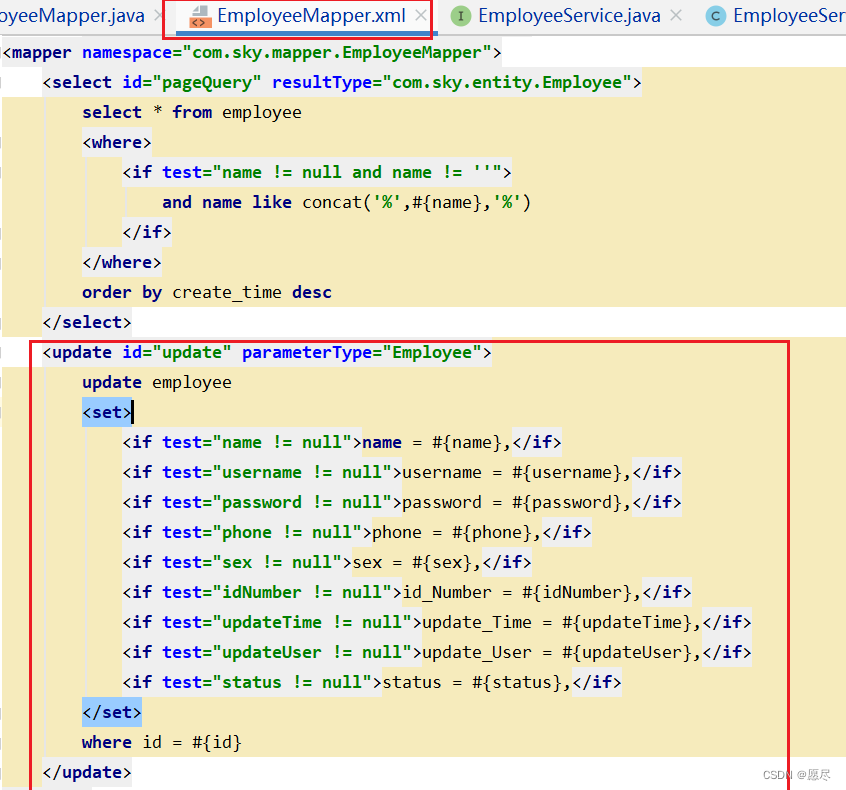Click the mapper namespace declaration line
The width and height of the screenshot is (846, 790).
pos(251,53)
